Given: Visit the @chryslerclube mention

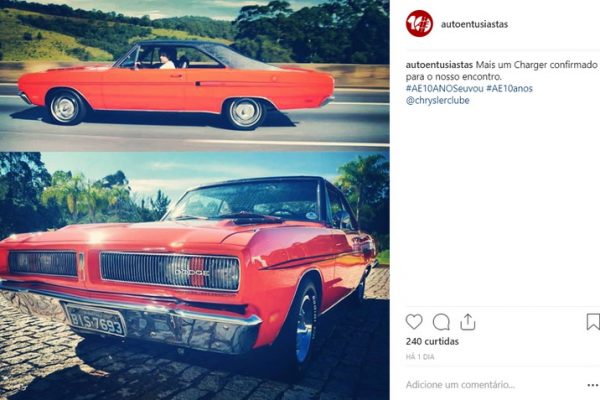Looking at the screenshot, I should [438, 101].
